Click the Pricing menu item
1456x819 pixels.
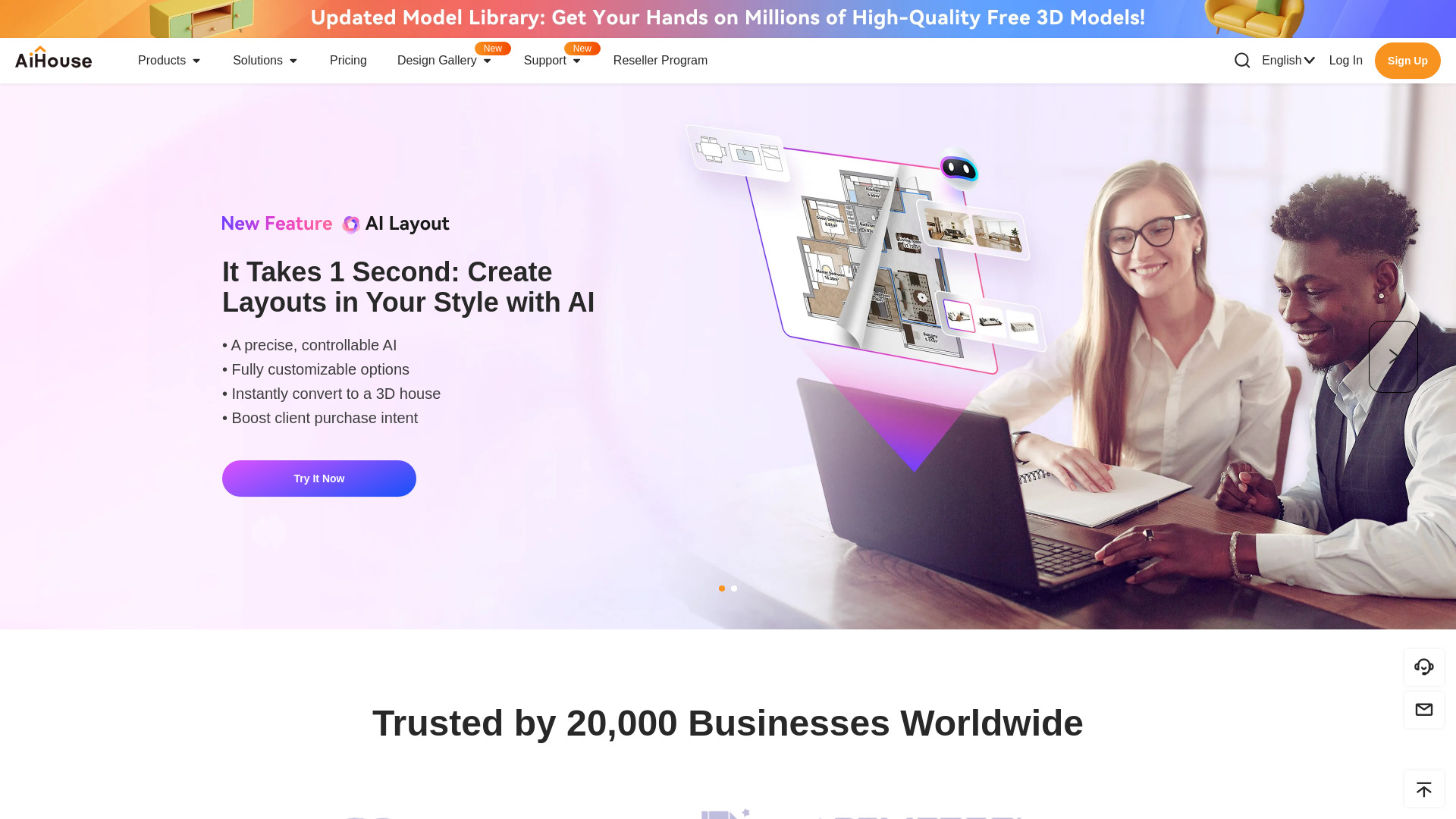(x=348, y=60)
